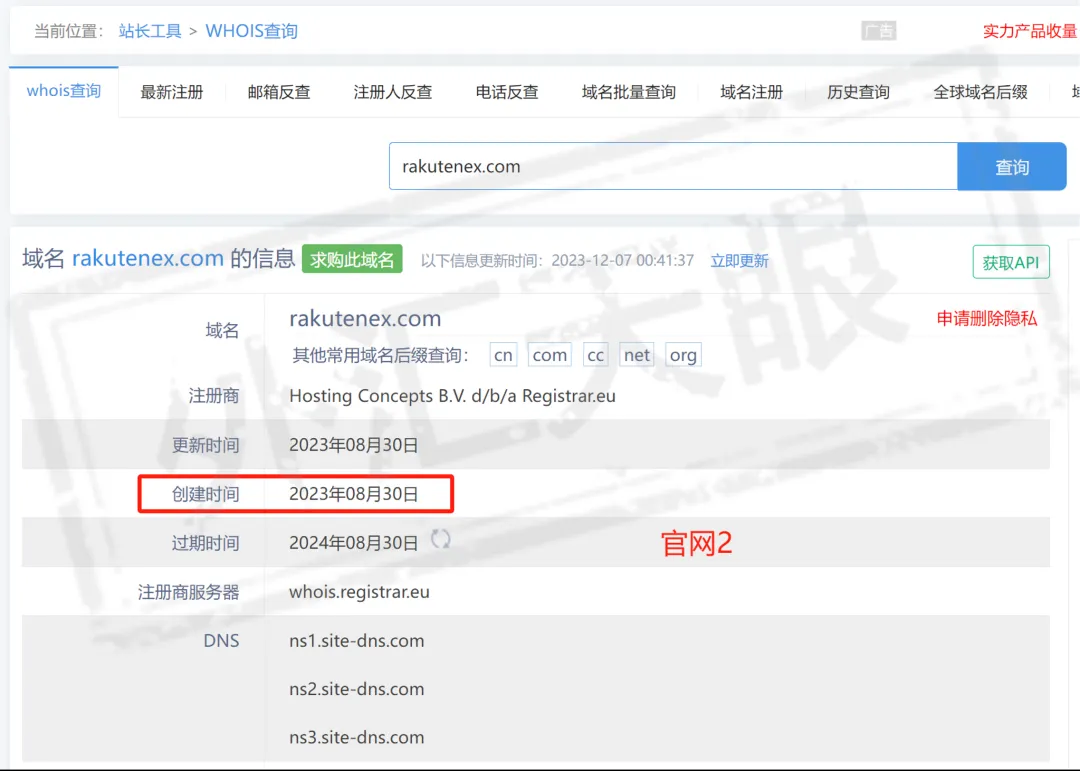
Task: Switch to the 域名注册 tab
Action: click(751, 92)
